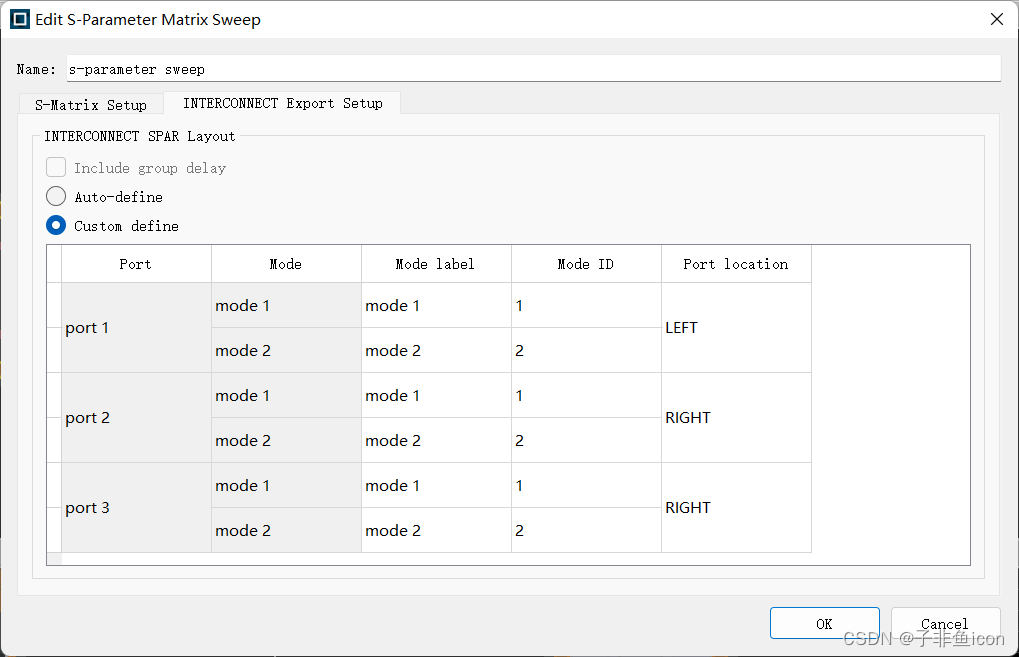Image resolution: width=1019 pixels, height=657 pixels.
Task: Open port 1 LEFT port location cell
Action: [736, 328]
